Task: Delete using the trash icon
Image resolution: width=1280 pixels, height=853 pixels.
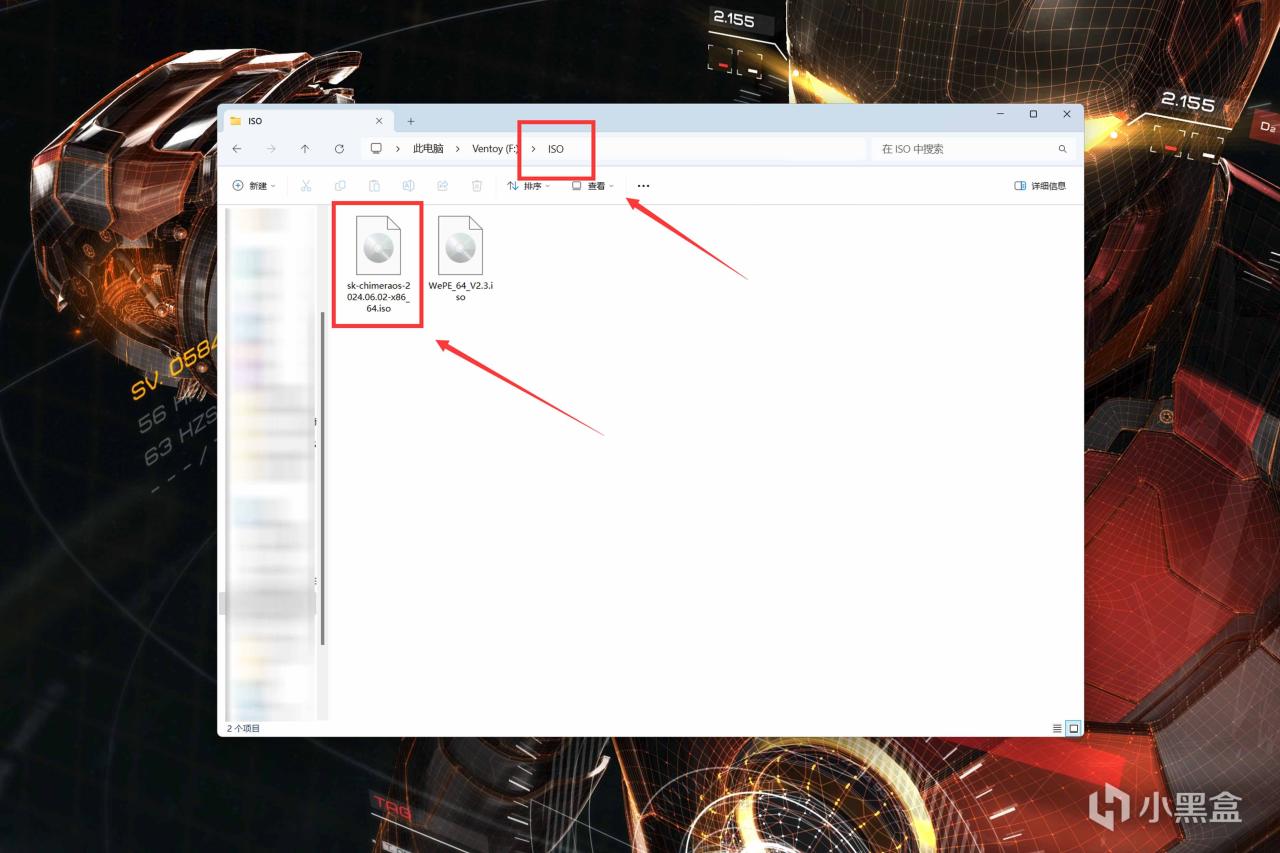Action: [477, 186]
